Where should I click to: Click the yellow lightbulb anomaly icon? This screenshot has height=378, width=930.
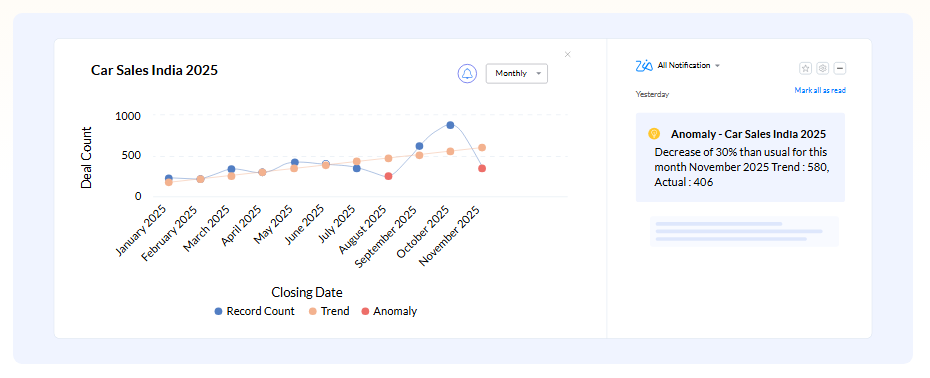tap(654, 134)
